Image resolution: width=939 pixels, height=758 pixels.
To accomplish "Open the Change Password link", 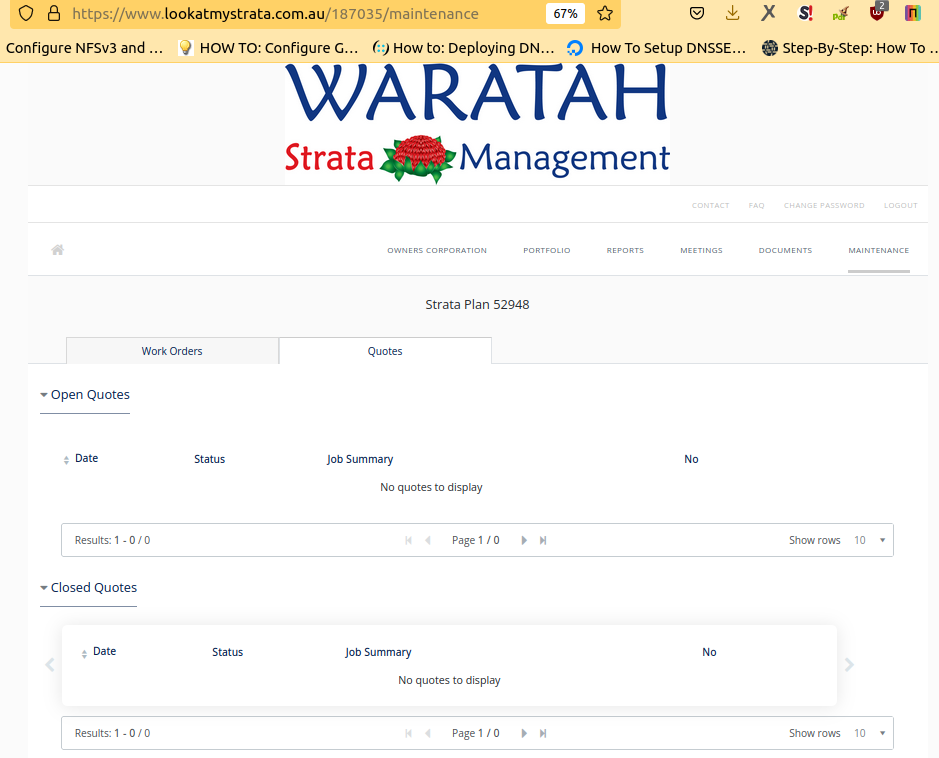I will 824,205.
